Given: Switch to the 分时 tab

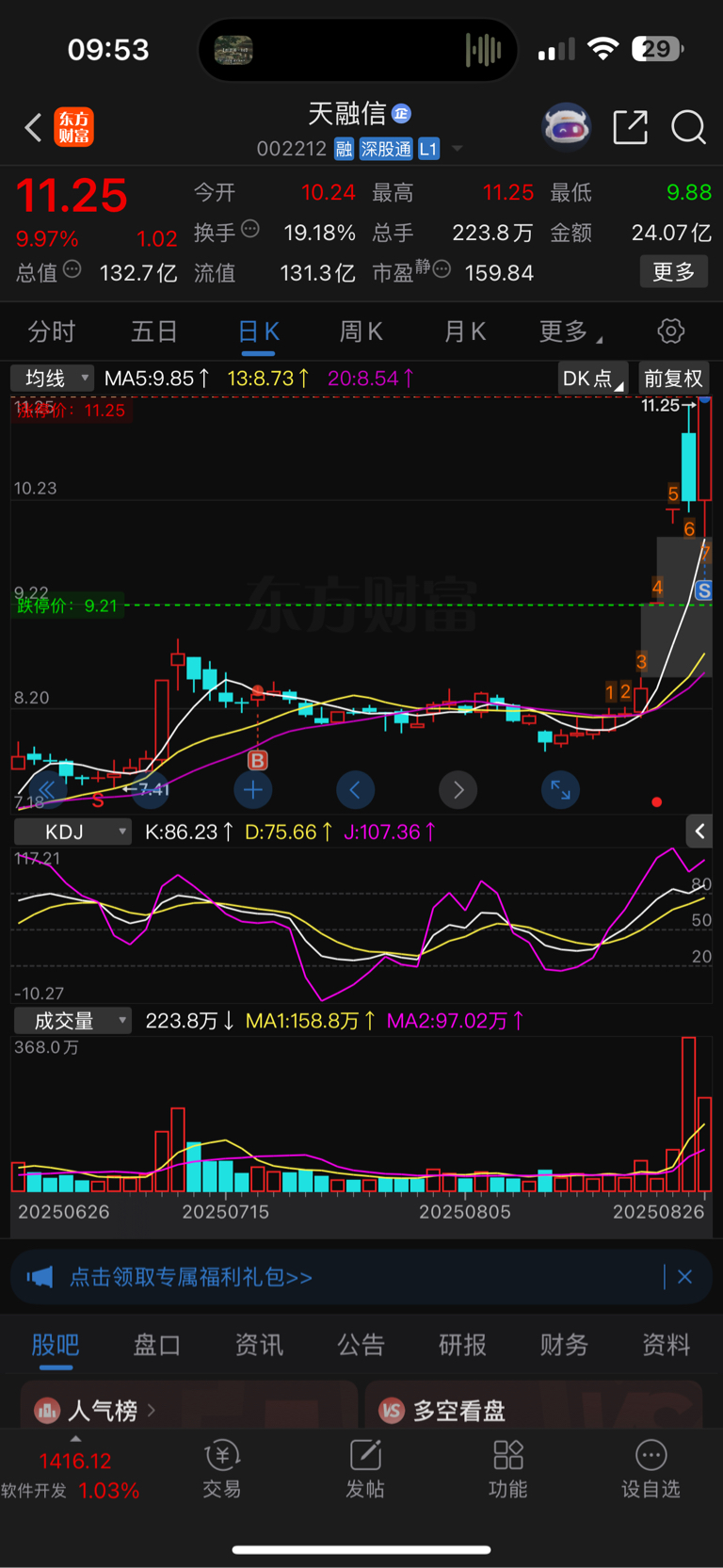Looking at the screenshot, I should (52, 331).
